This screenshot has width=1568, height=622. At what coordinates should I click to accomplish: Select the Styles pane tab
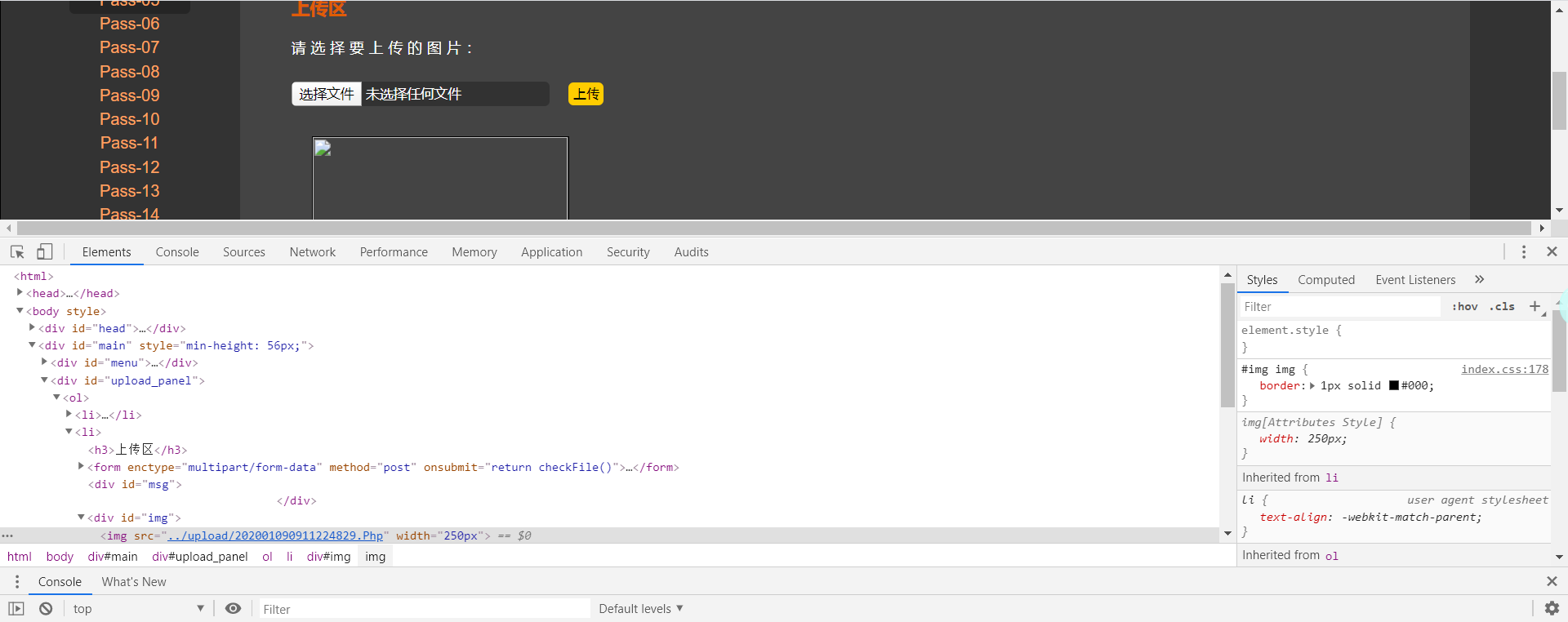(x=1262, y=280)
